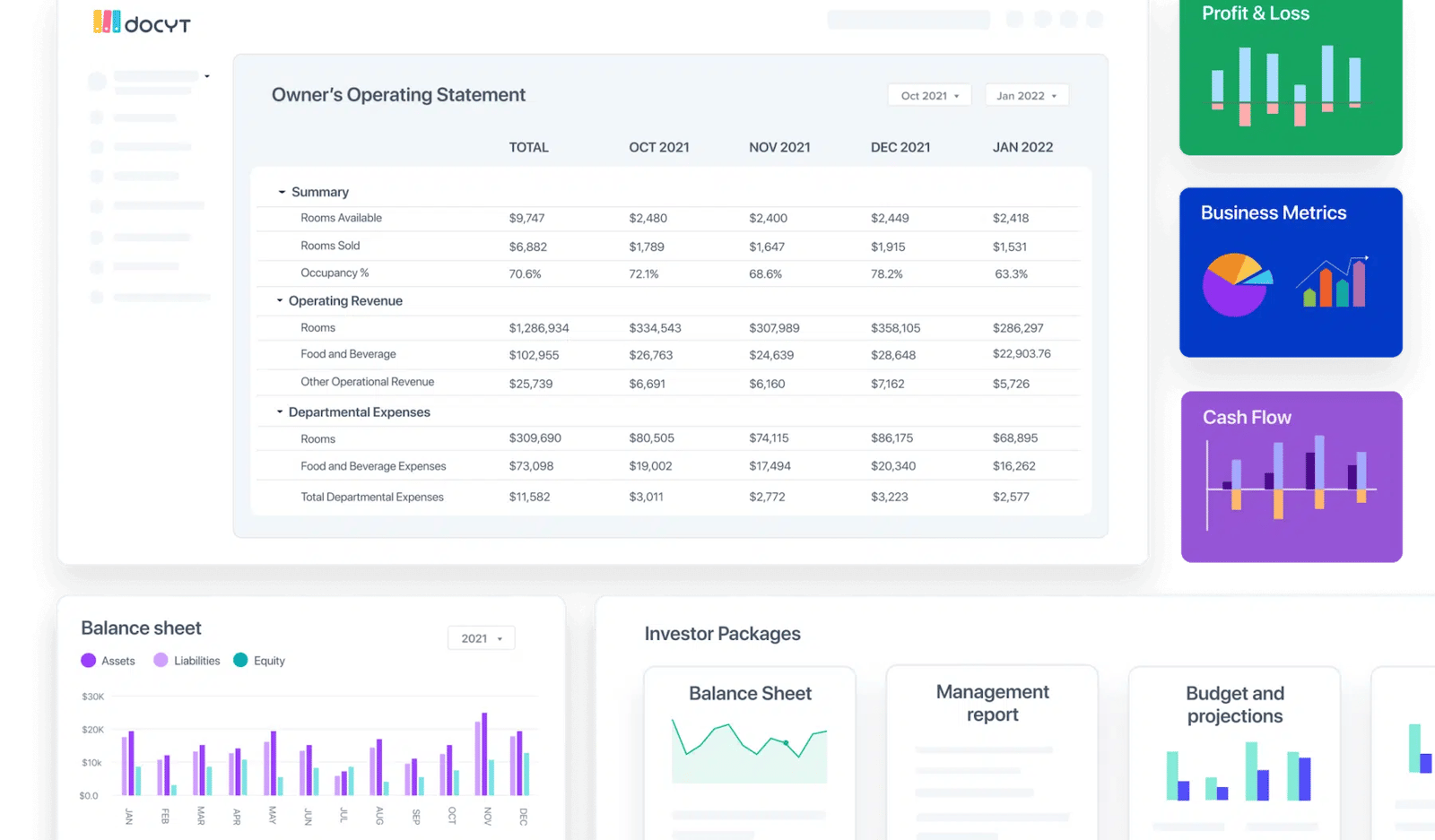Click the Docyt logo
This screenshot has width=1435, height=840.
142,22
